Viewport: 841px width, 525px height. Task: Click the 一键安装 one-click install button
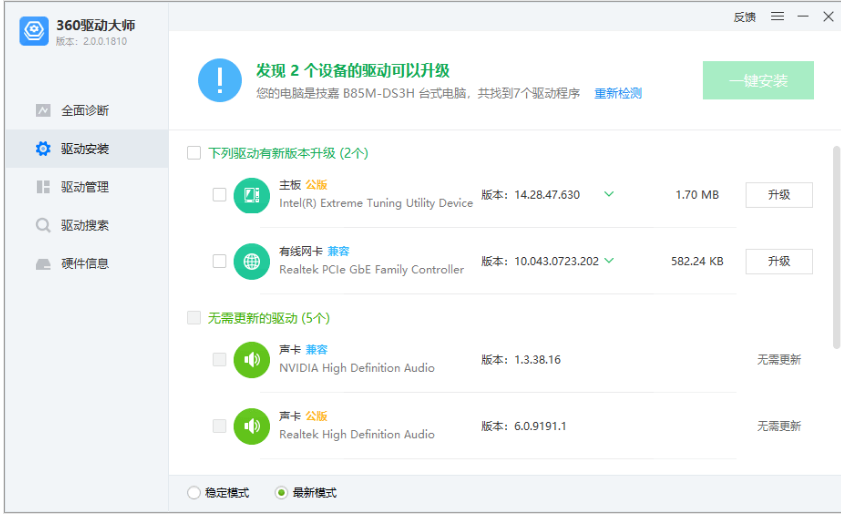(x=758, y=81)
